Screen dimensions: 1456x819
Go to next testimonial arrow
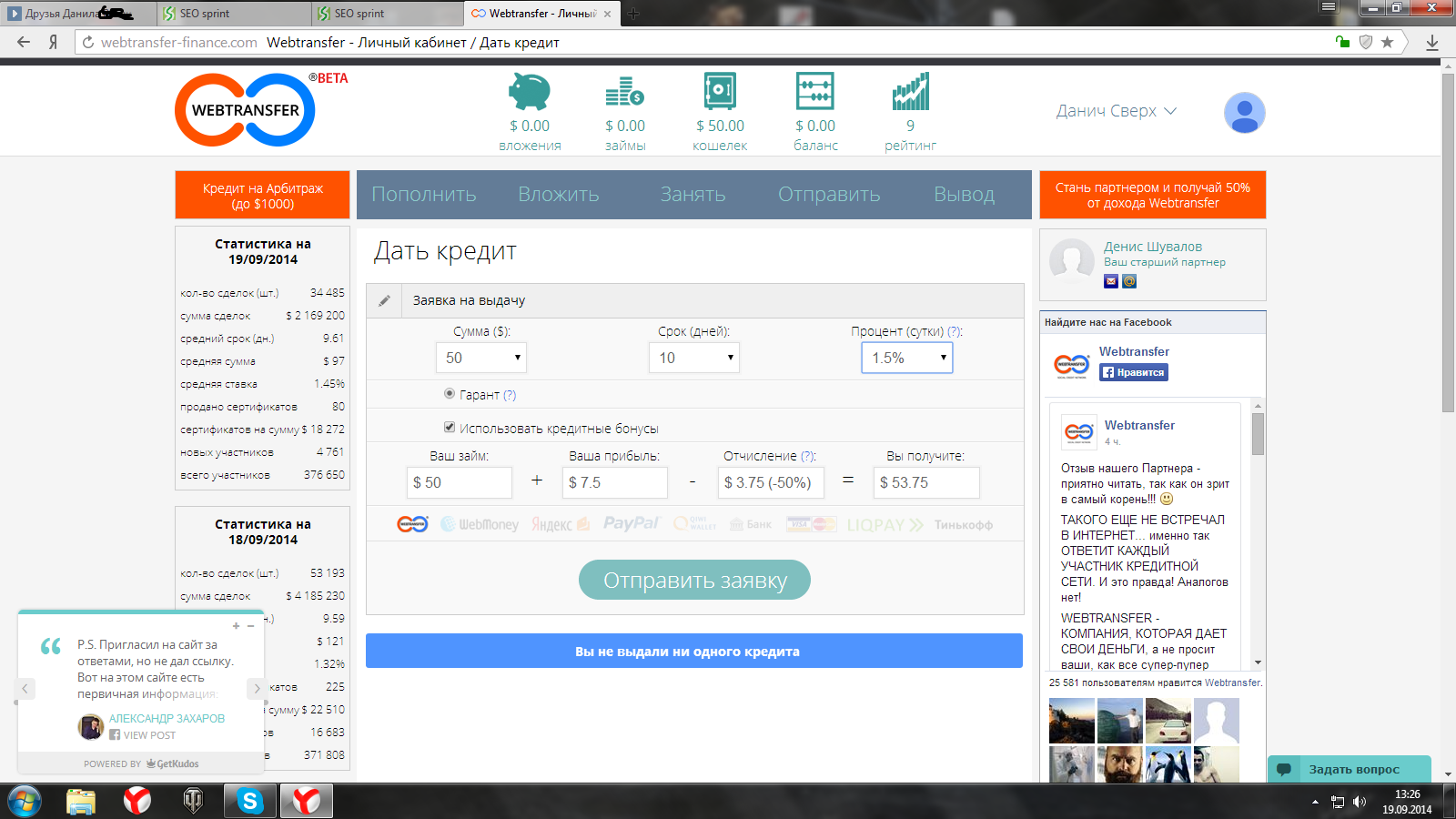[x=257, y=689]
